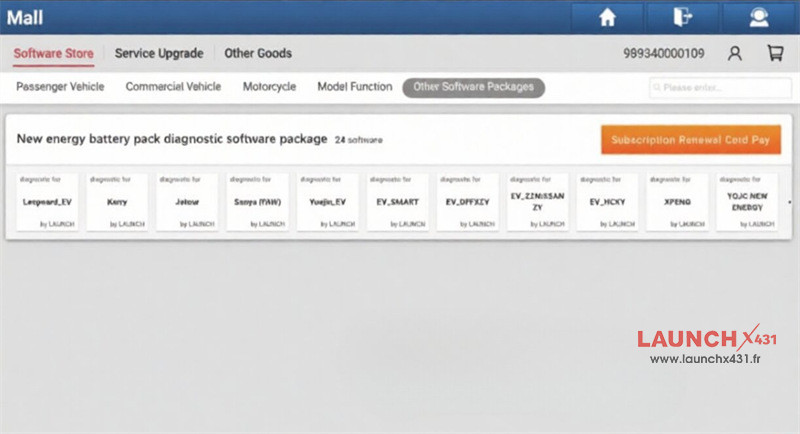Viewport: 800px width, 434px height.
Task: Open EV_SMART diagnostic software card
Action: click(x=397, y=202)
